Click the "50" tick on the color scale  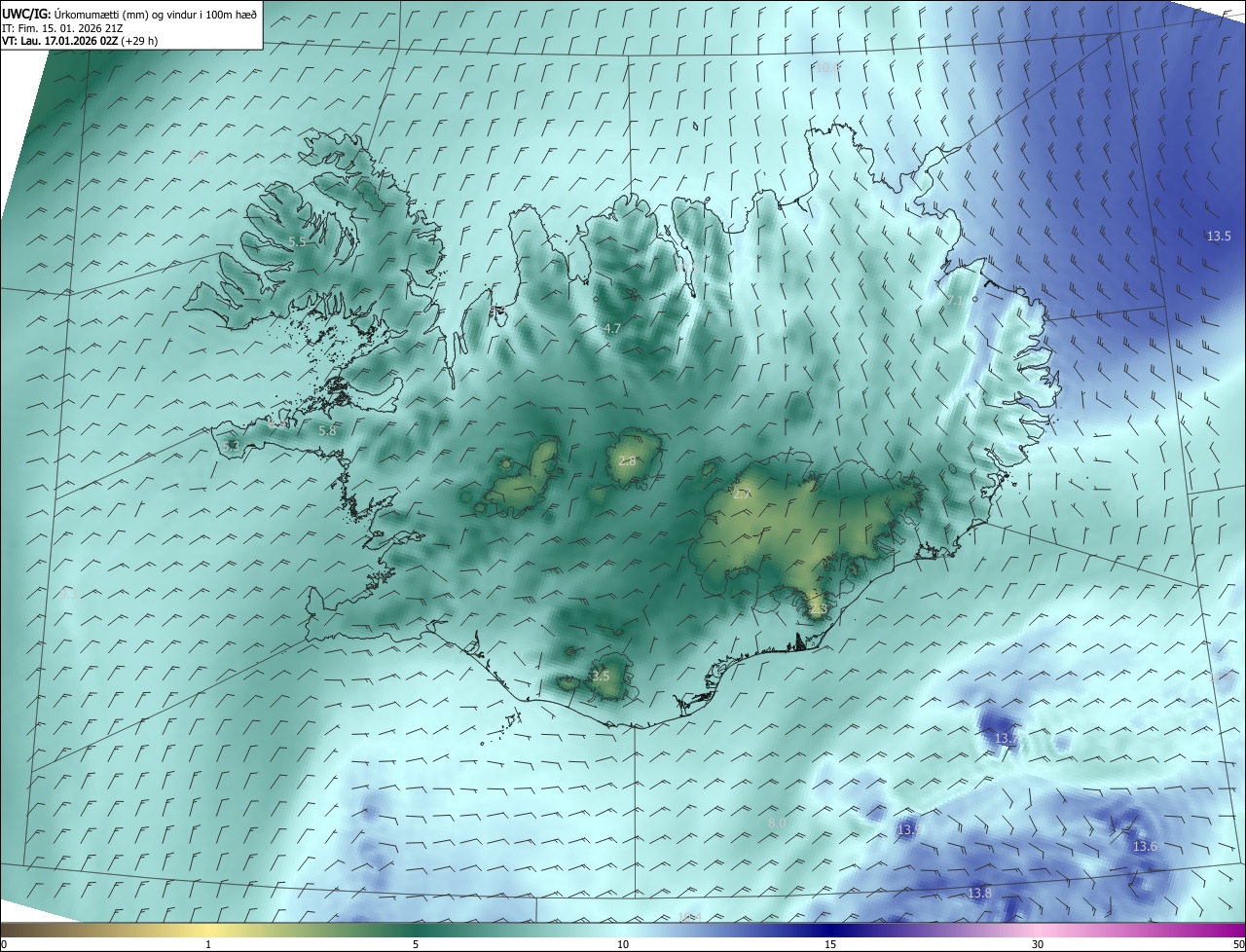(1238, 945)
